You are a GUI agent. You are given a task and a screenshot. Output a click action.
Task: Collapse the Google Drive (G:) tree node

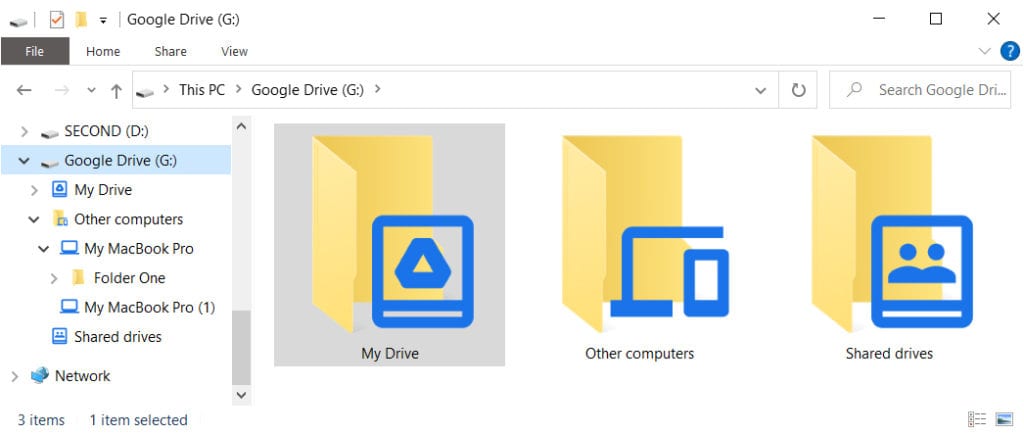pyautogui.click(x=24, y=161)
